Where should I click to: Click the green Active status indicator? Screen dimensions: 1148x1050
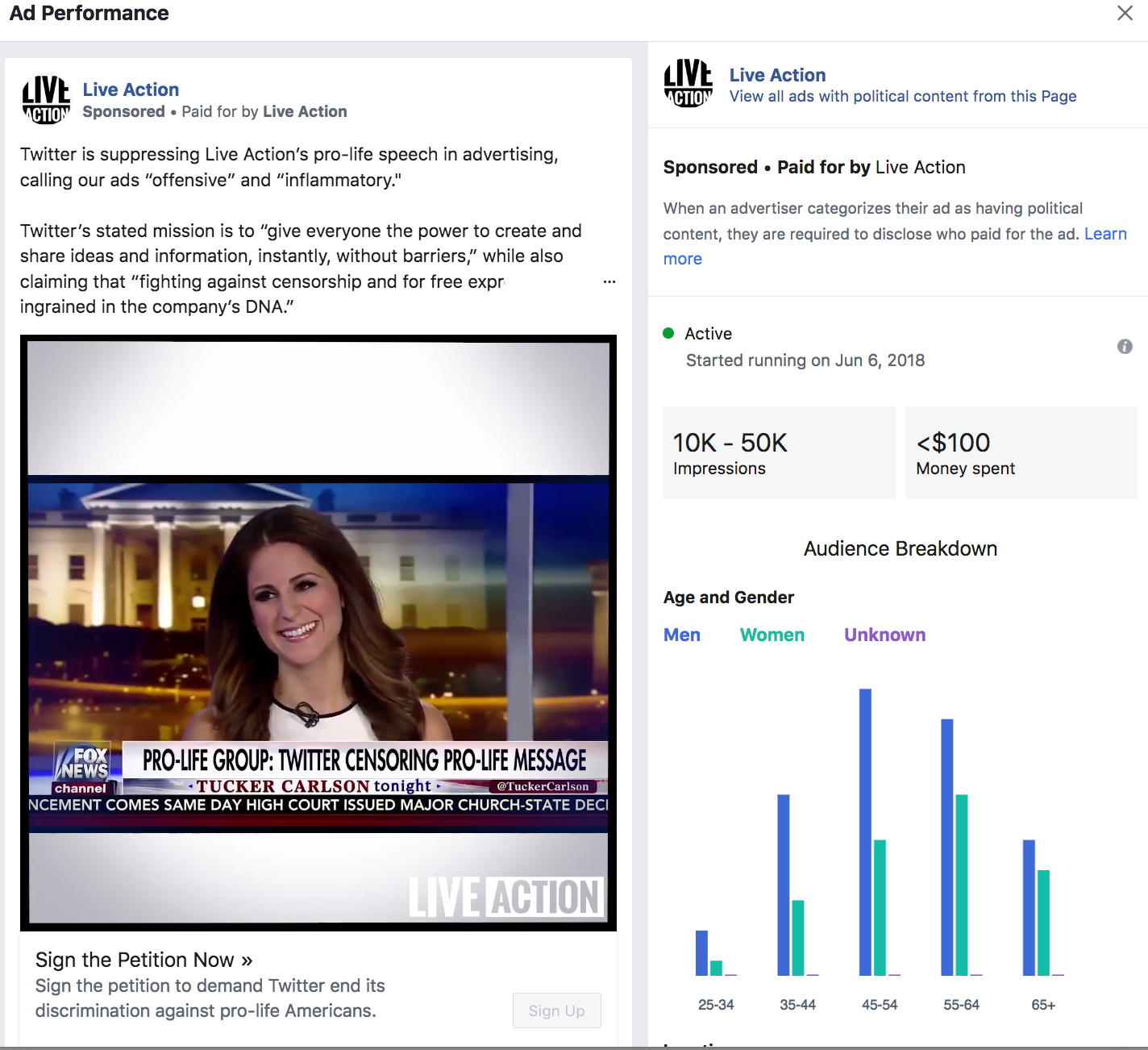coord(668,333)
